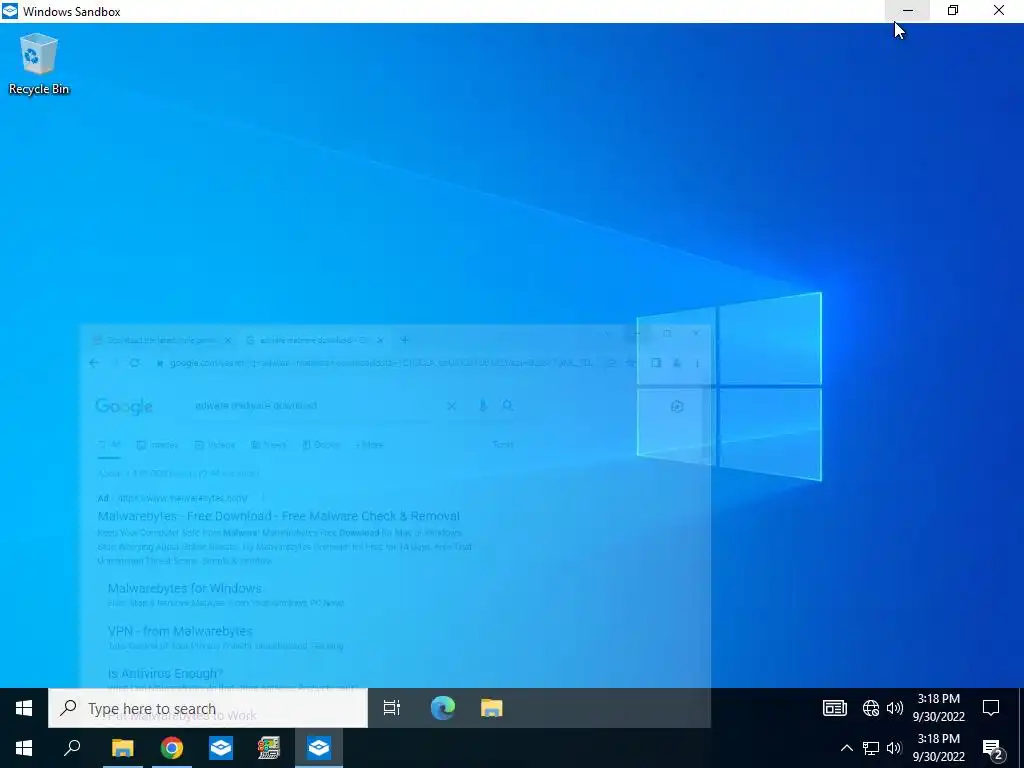Open Task View in the sandbox taskbar
The height and width of the screenshot is (768, 1024).
click(x=392, y=708)
